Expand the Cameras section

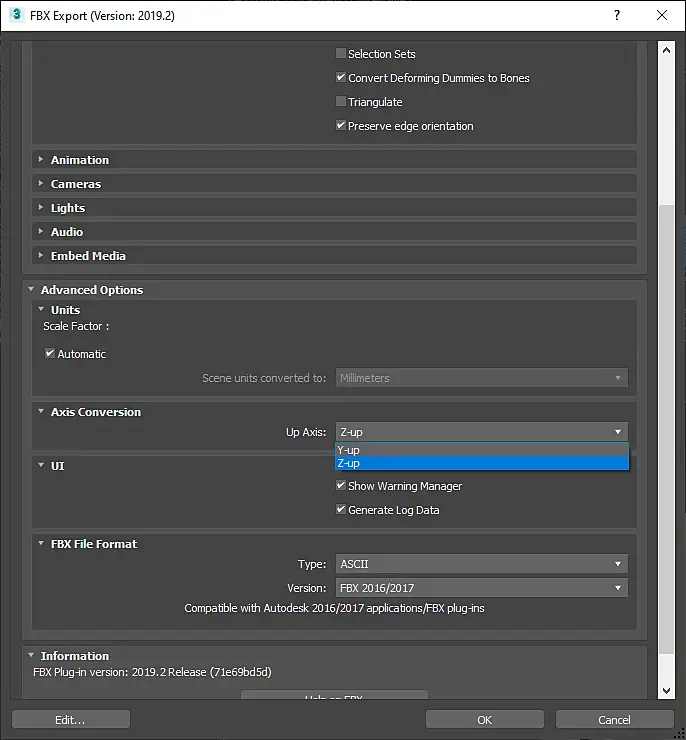pyautogui.click(x=76, y=184)
